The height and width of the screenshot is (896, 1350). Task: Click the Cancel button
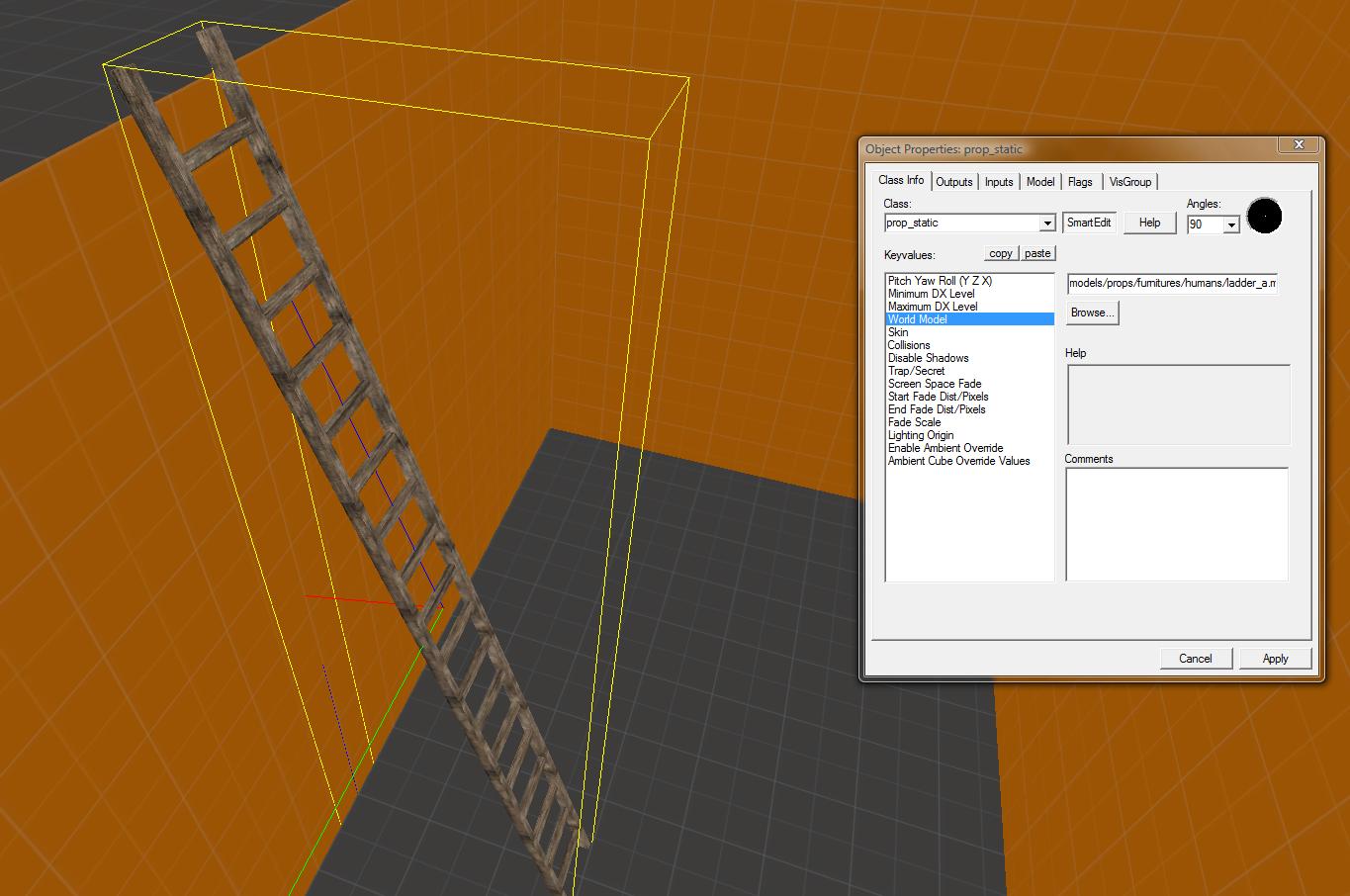1195,659
